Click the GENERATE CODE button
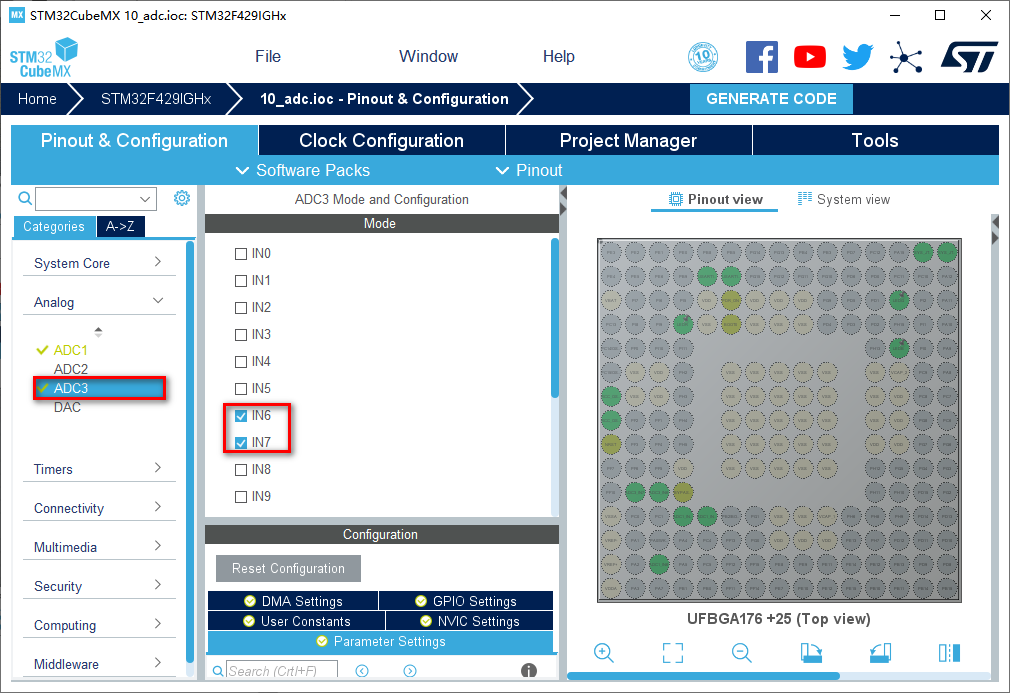The image size is (1010, 693). [771, 99]
